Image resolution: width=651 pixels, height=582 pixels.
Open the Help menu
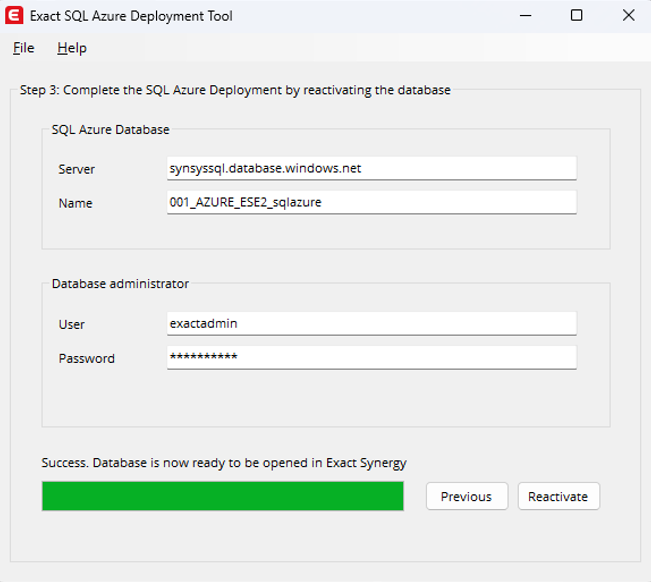tap(72, 48)
